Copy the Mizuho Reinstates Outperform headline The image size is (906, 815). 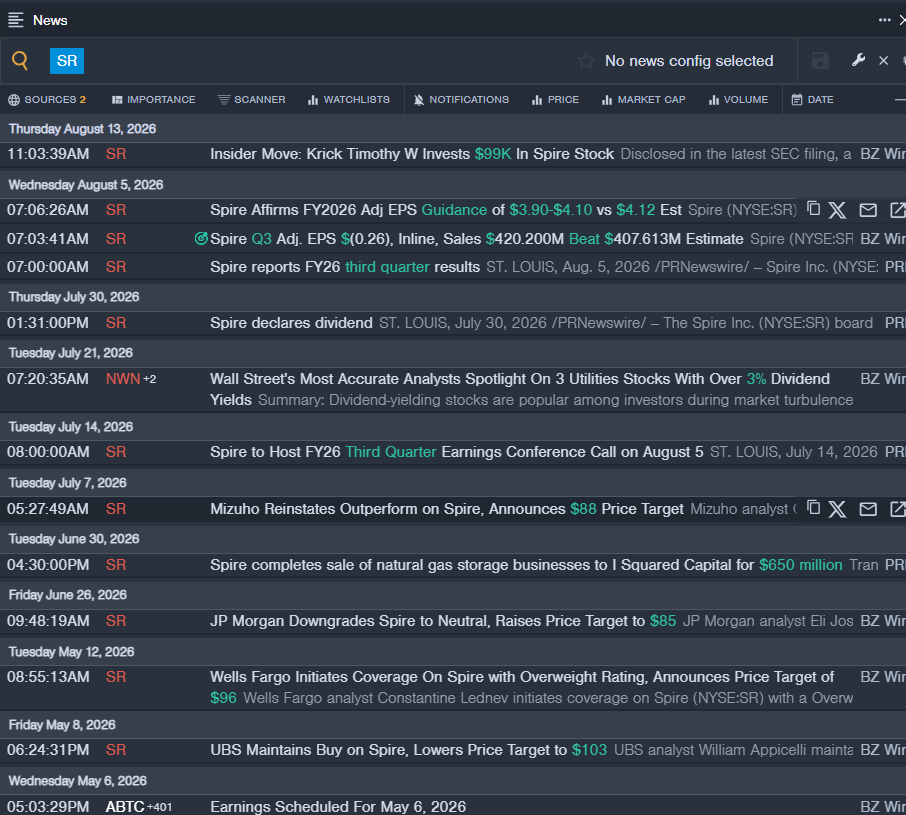(814, 508)
